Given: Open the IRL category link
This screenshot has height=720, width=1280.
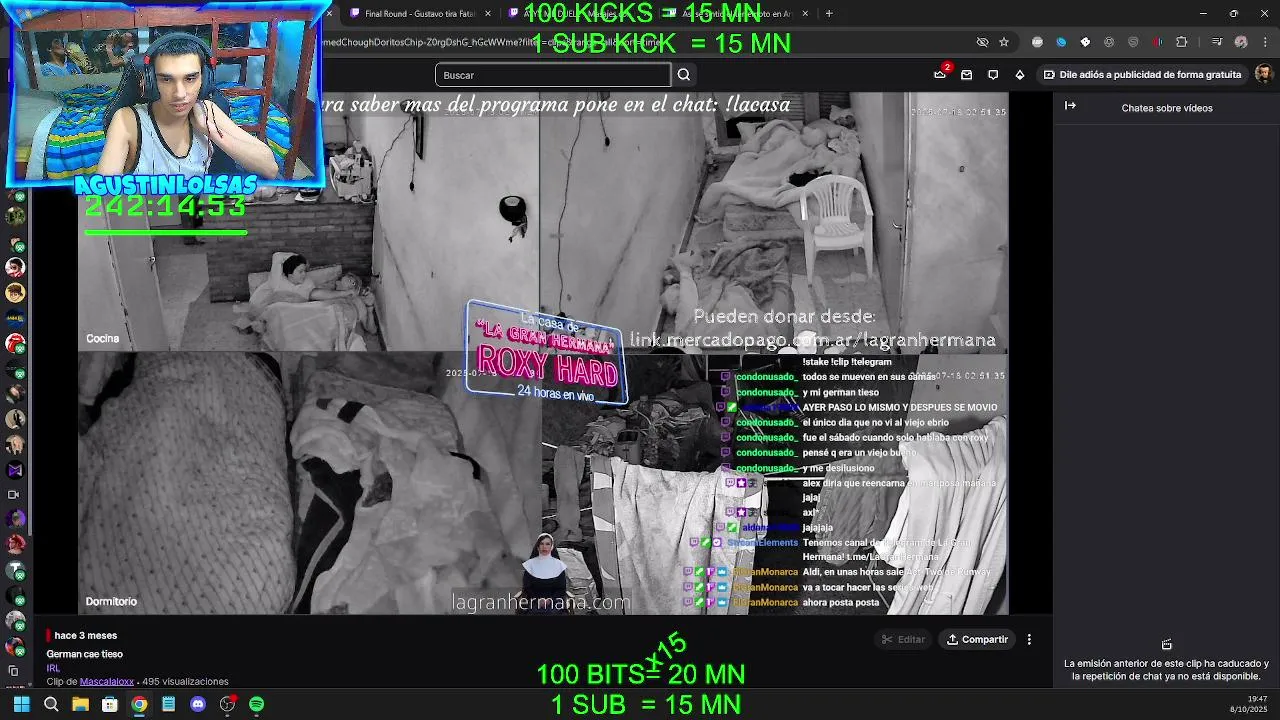Looking at the screenshot, I should point(53,668).
